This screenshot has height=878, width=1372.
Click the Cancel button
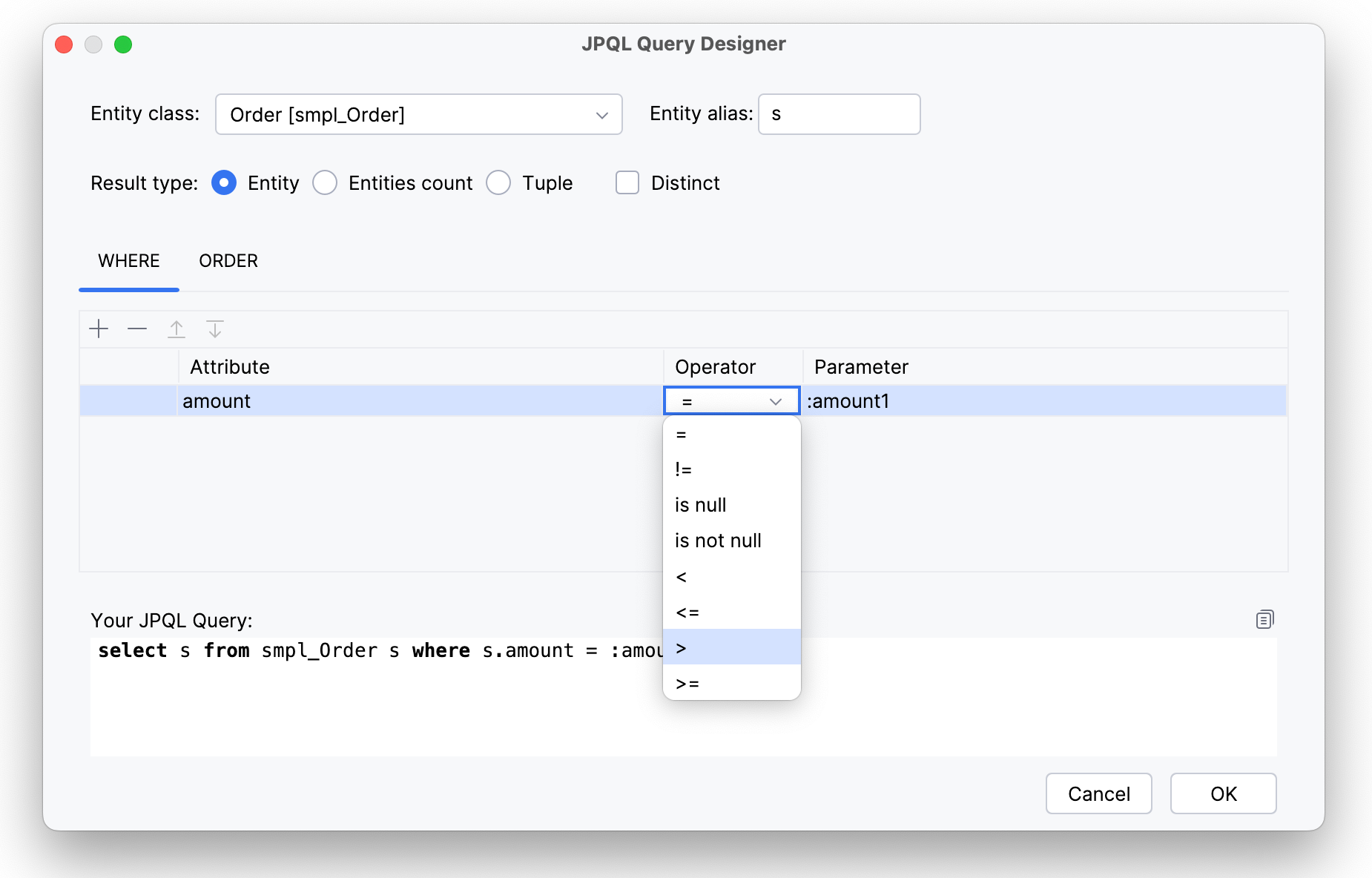tap(1098, 793)
